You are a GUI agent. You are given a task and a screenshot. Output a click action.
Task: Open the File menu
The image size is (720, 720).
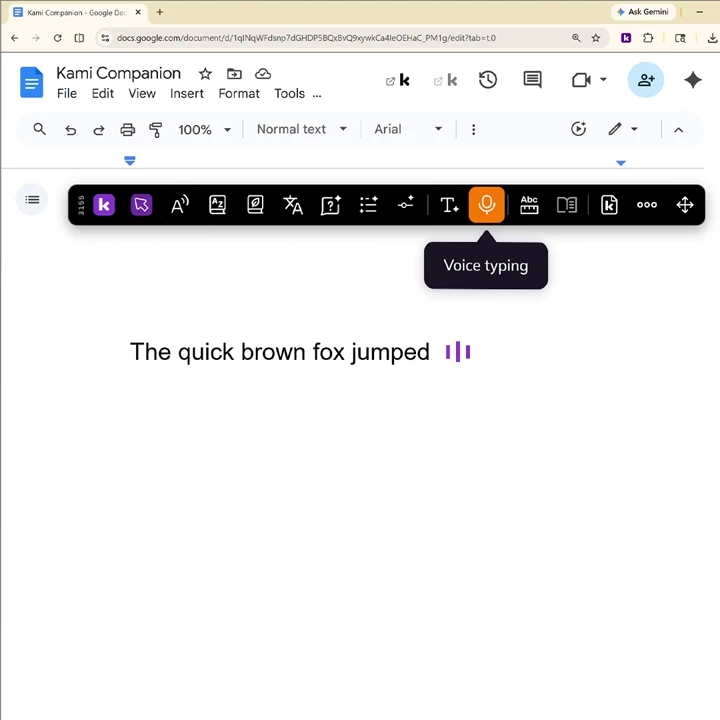(x=67, y=93)
